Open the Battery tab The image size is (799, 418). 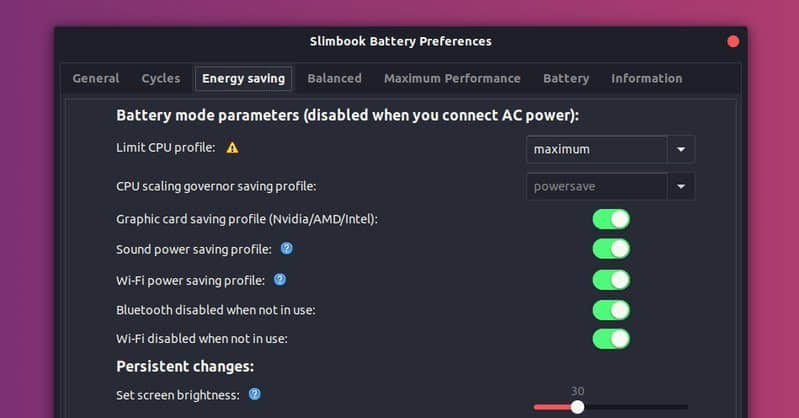click(566, 78)
